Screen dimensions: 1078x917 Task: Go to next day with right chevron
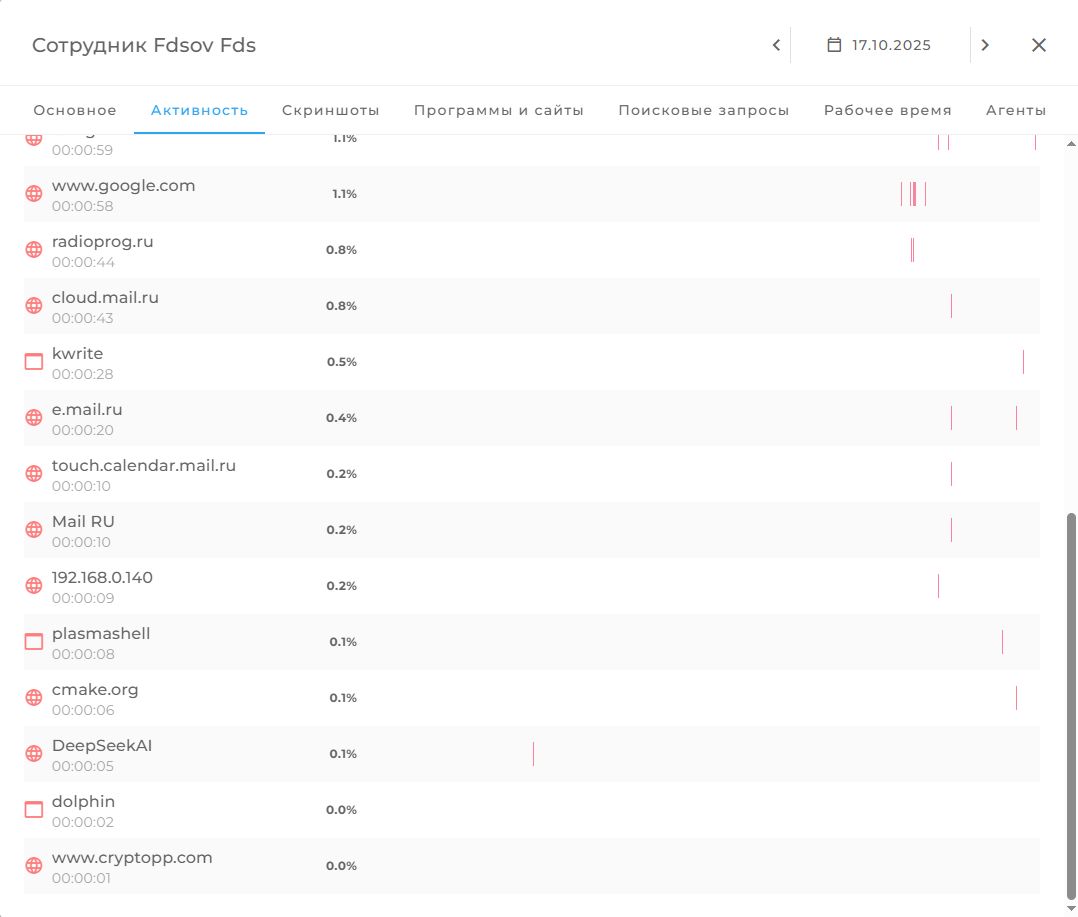point(985,45)
